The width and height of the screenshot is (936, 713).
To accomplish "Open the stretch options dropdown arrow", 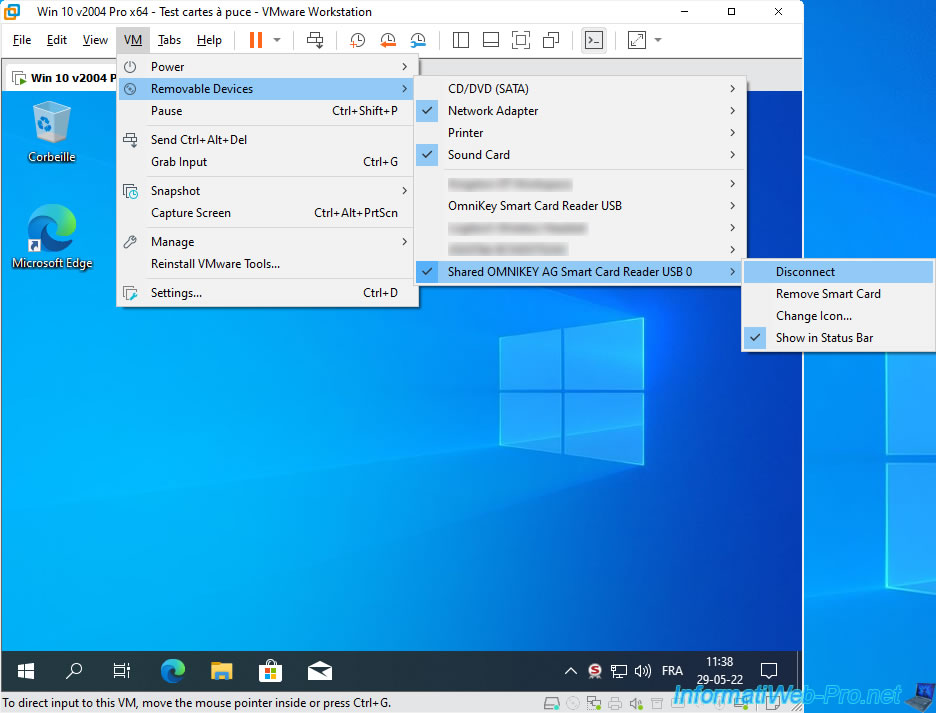I will pos(658,40).
